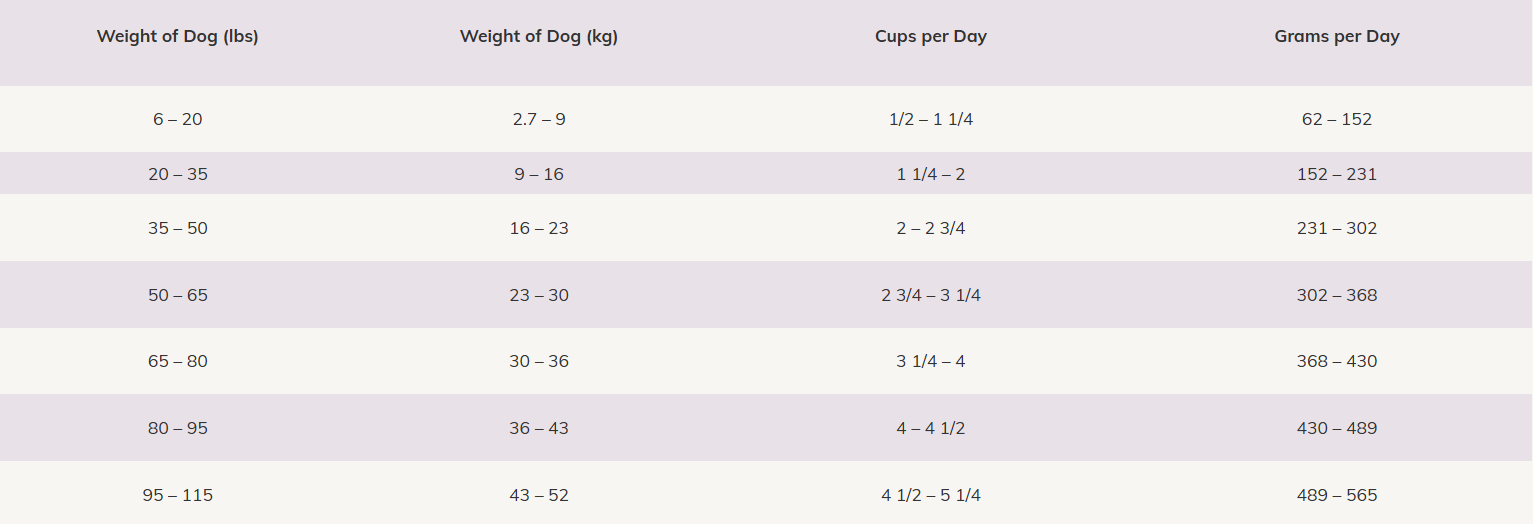Select the 6 – 20 lbs cell
The height and width of the screenshot is (524, 1533).
tap(177, 119)
